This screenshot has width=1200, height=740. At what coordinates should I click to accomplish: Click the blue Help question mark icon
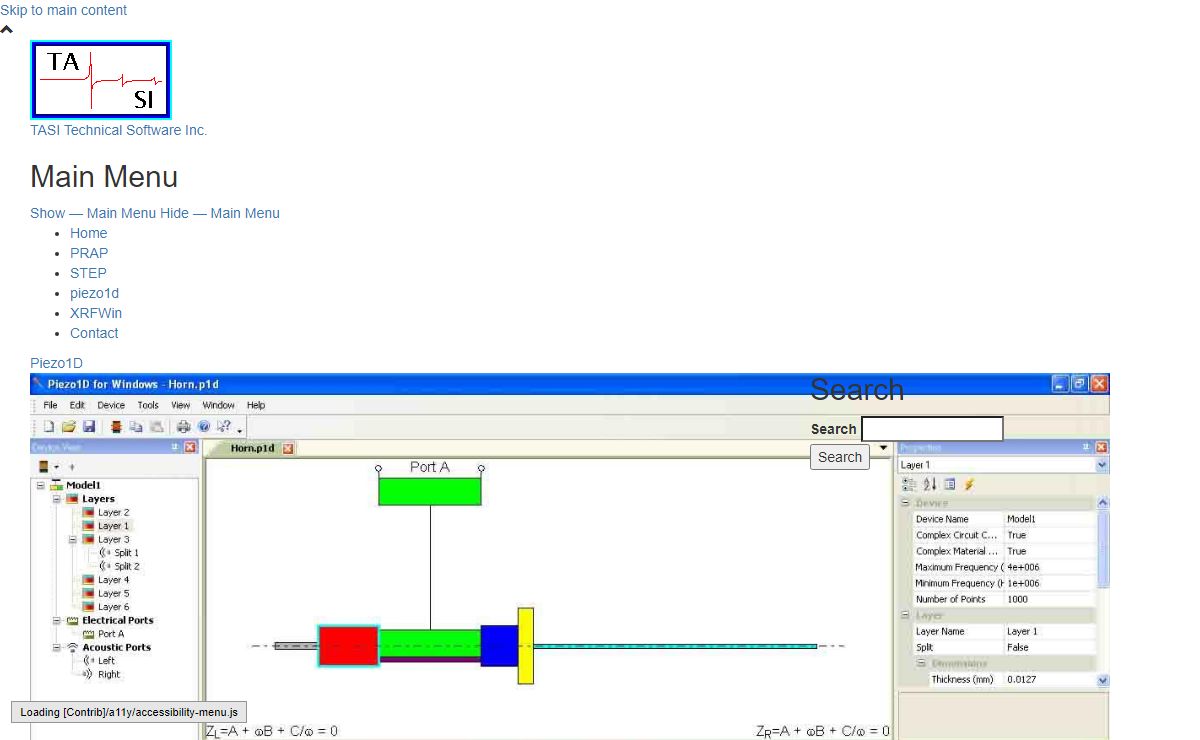click(x=204, y=426)
